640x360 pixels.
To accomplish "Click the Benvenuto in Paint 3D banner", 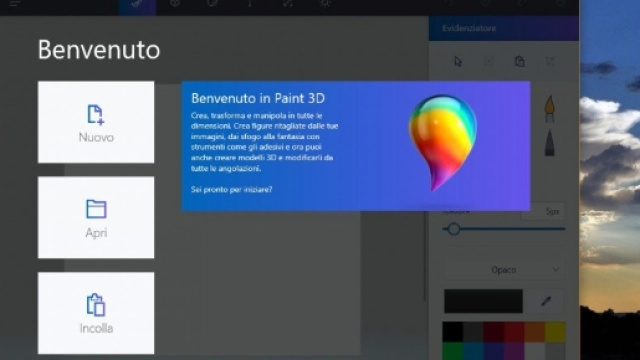I will [356, 146].
